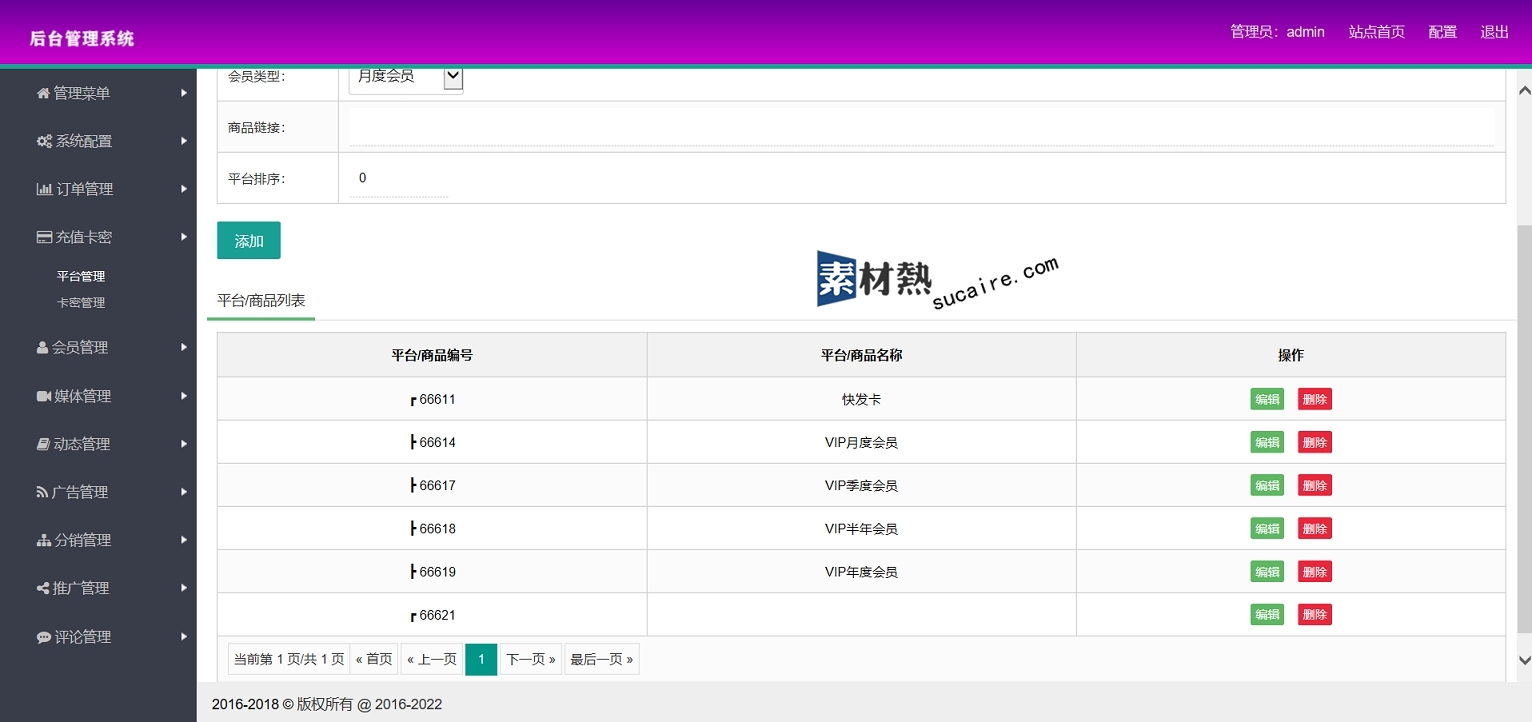Open the 分销管理 menu label
This screenshot has width=1532, height=722.
(x=83, y=540)
